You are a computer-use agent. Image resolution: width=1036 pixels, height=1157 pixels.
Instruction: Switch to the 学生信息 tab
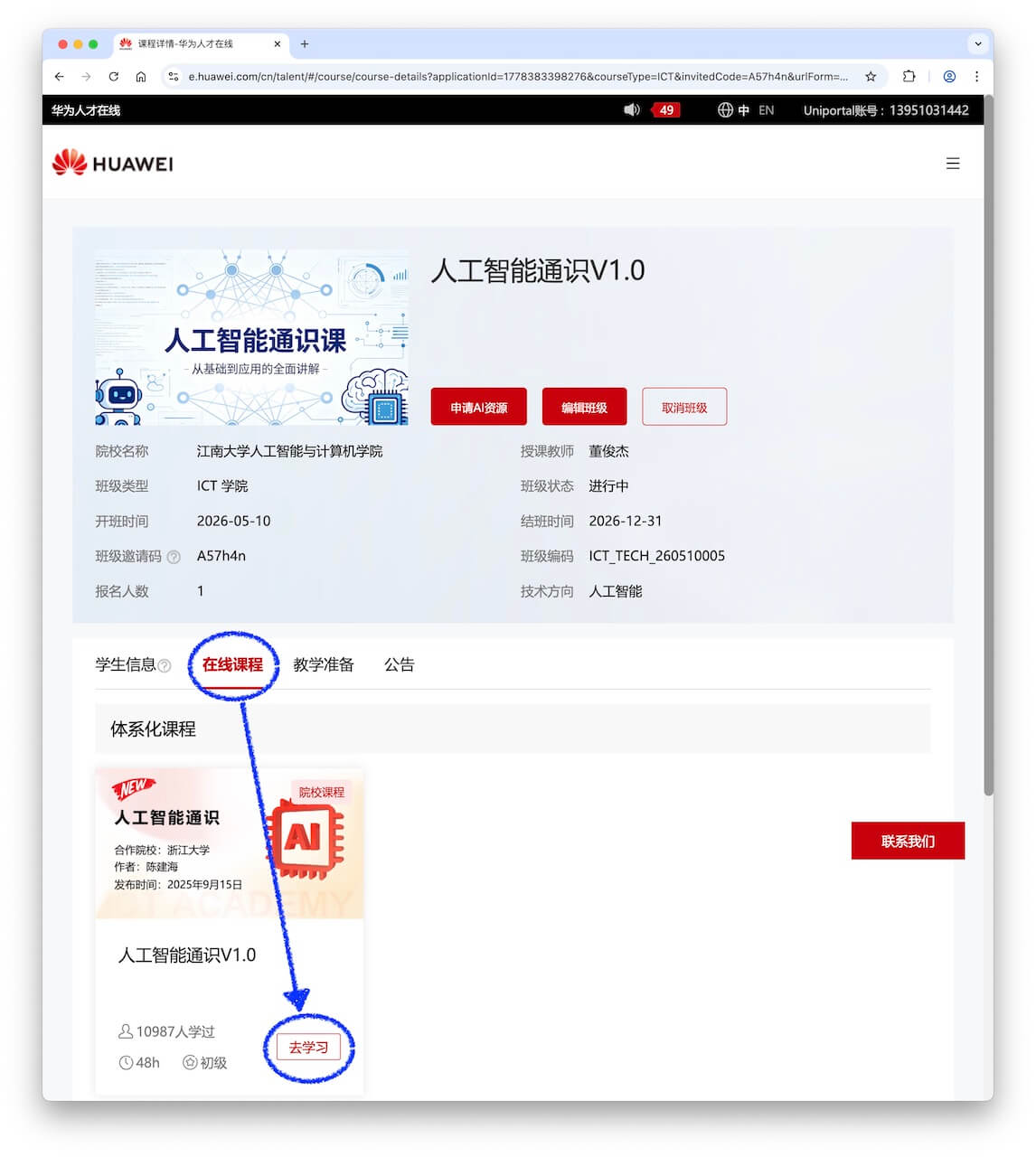126,664
